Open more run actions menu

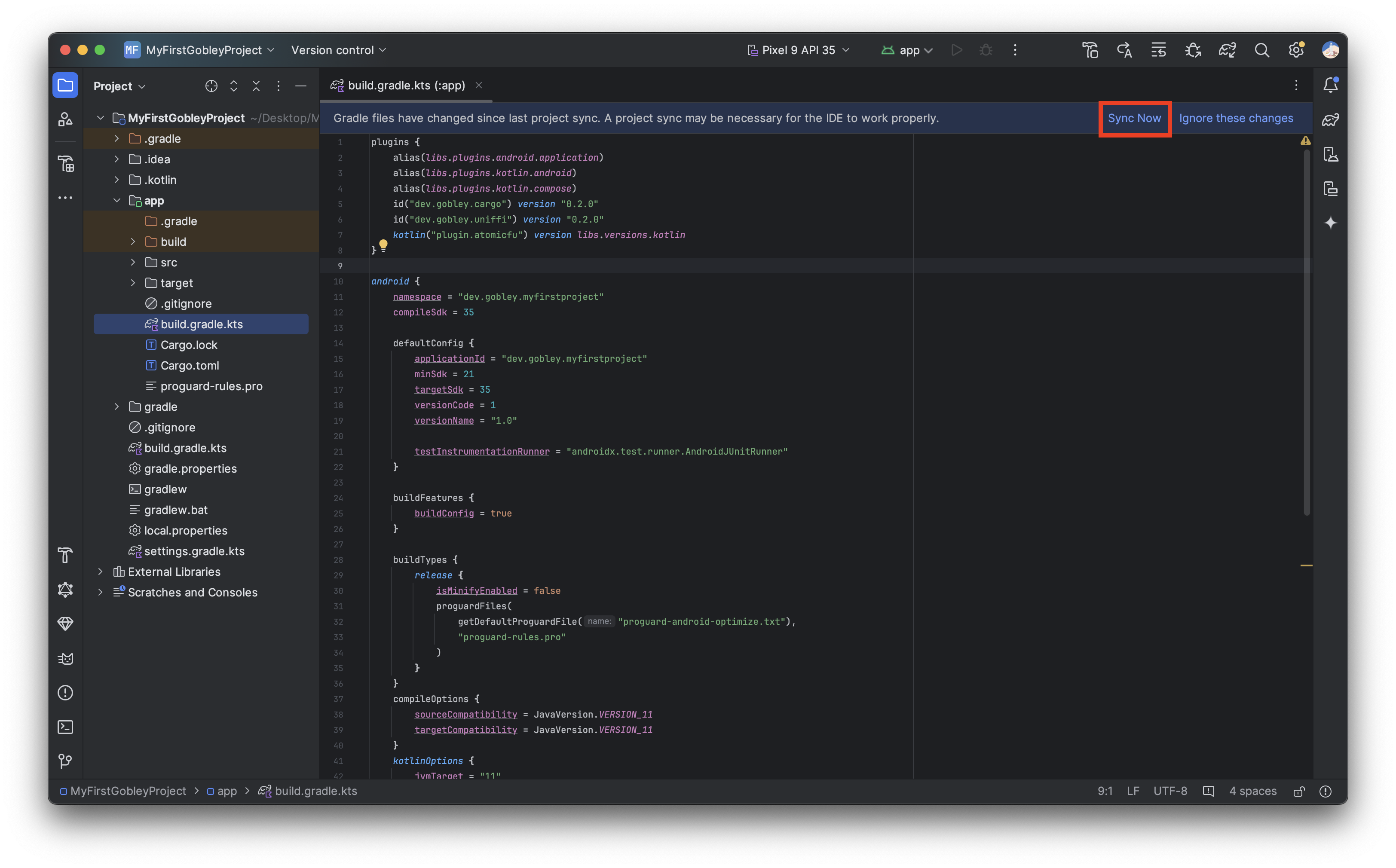click(1015, 51)
